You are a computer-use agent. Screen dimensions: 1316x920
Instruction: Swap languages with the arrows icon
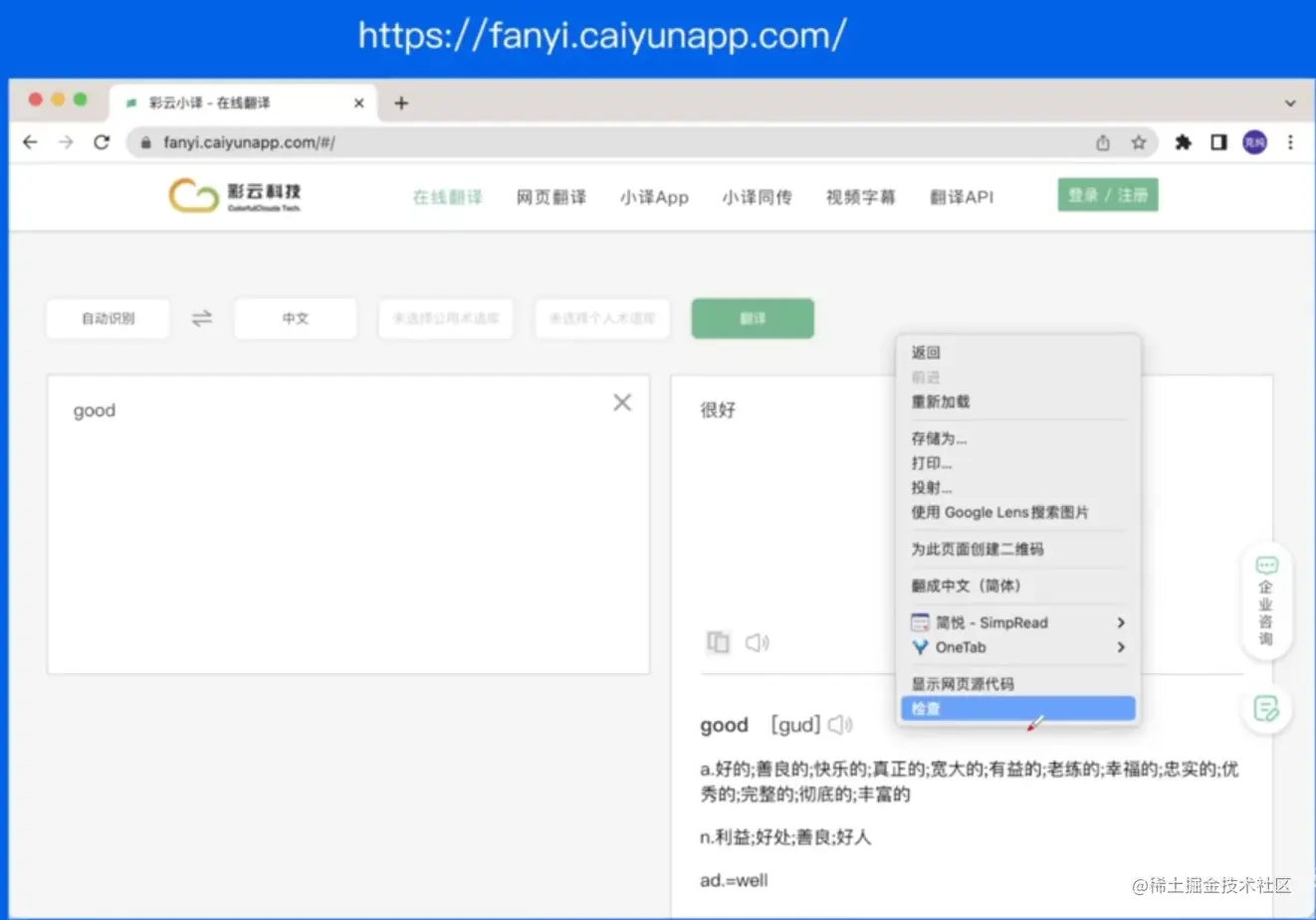pyautogui.click(x=202, y=319)
